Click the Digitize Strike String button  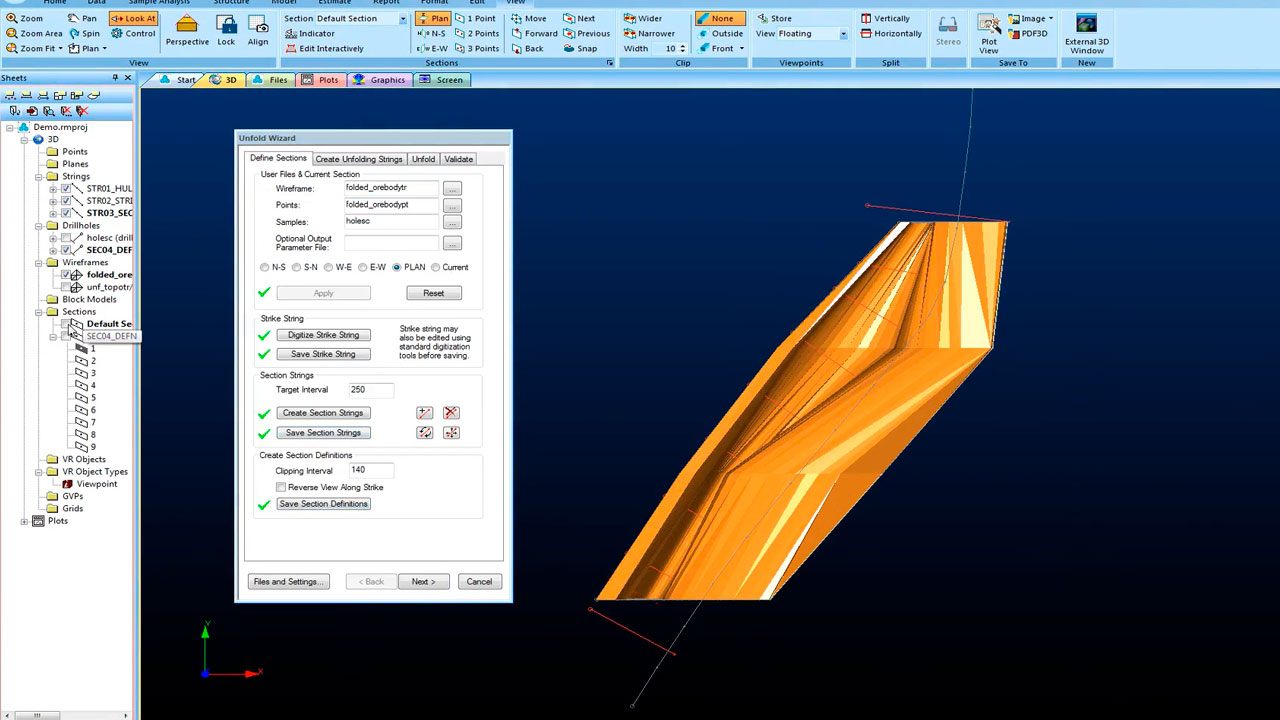tap(323, 335)
